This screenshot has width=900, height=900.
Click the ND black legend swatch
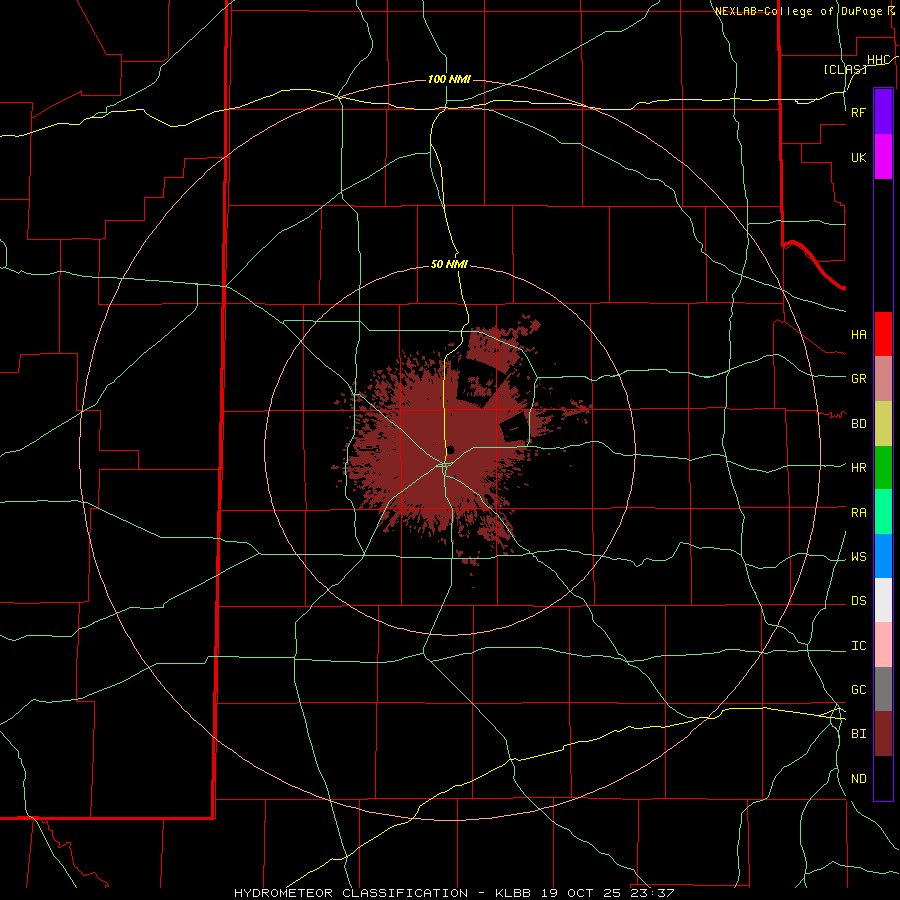883,778
